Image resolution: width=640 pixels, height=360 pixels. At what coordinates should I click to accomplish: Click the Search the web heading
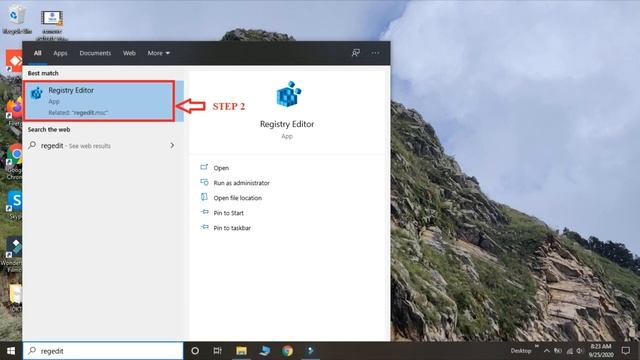[x=49, y=129]
